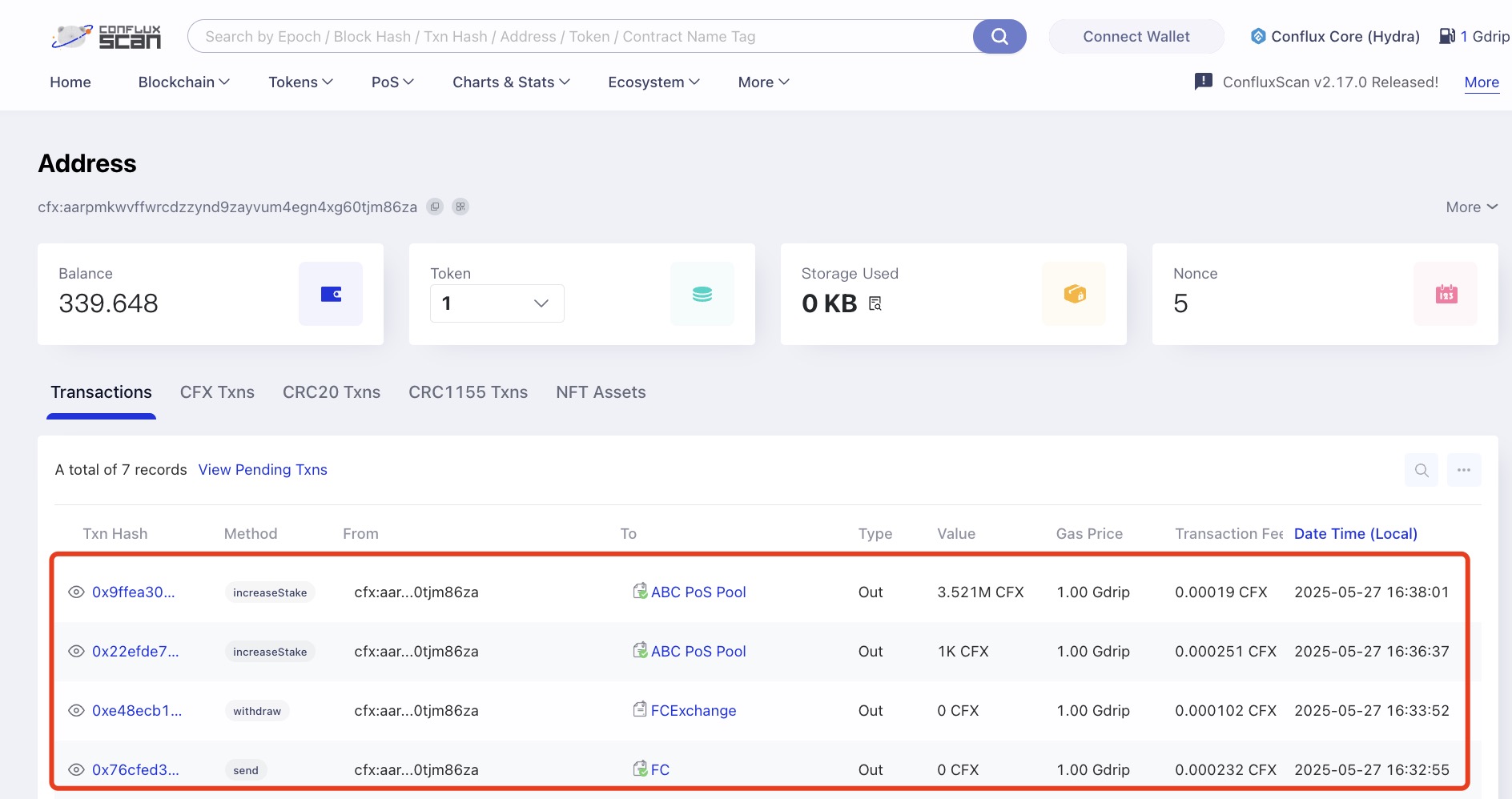
Task: Toggle eye preview for 0xe48ecb1 transaction
Action: [76, 710]
